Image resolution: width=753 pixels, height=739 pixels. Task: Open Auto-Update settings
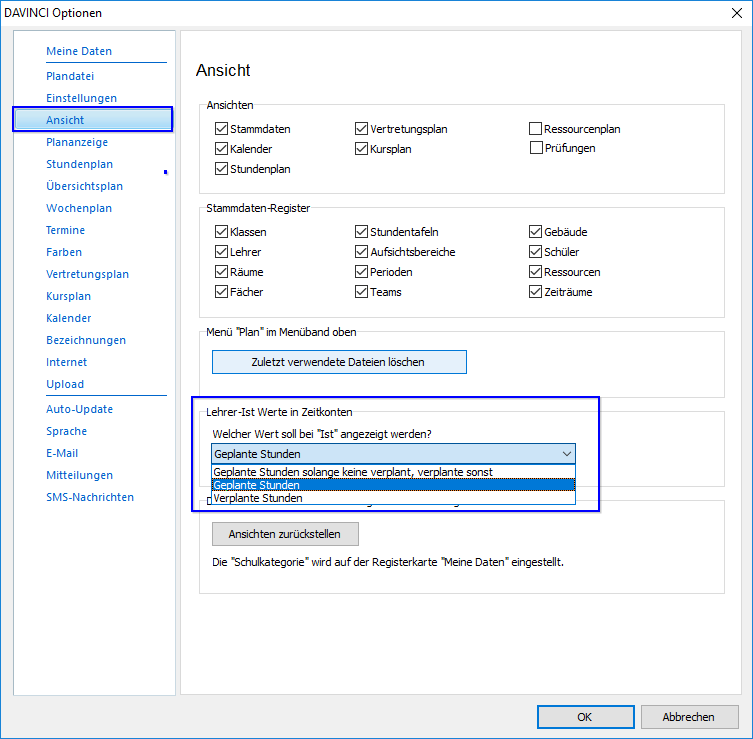click(x=79, y=409)
